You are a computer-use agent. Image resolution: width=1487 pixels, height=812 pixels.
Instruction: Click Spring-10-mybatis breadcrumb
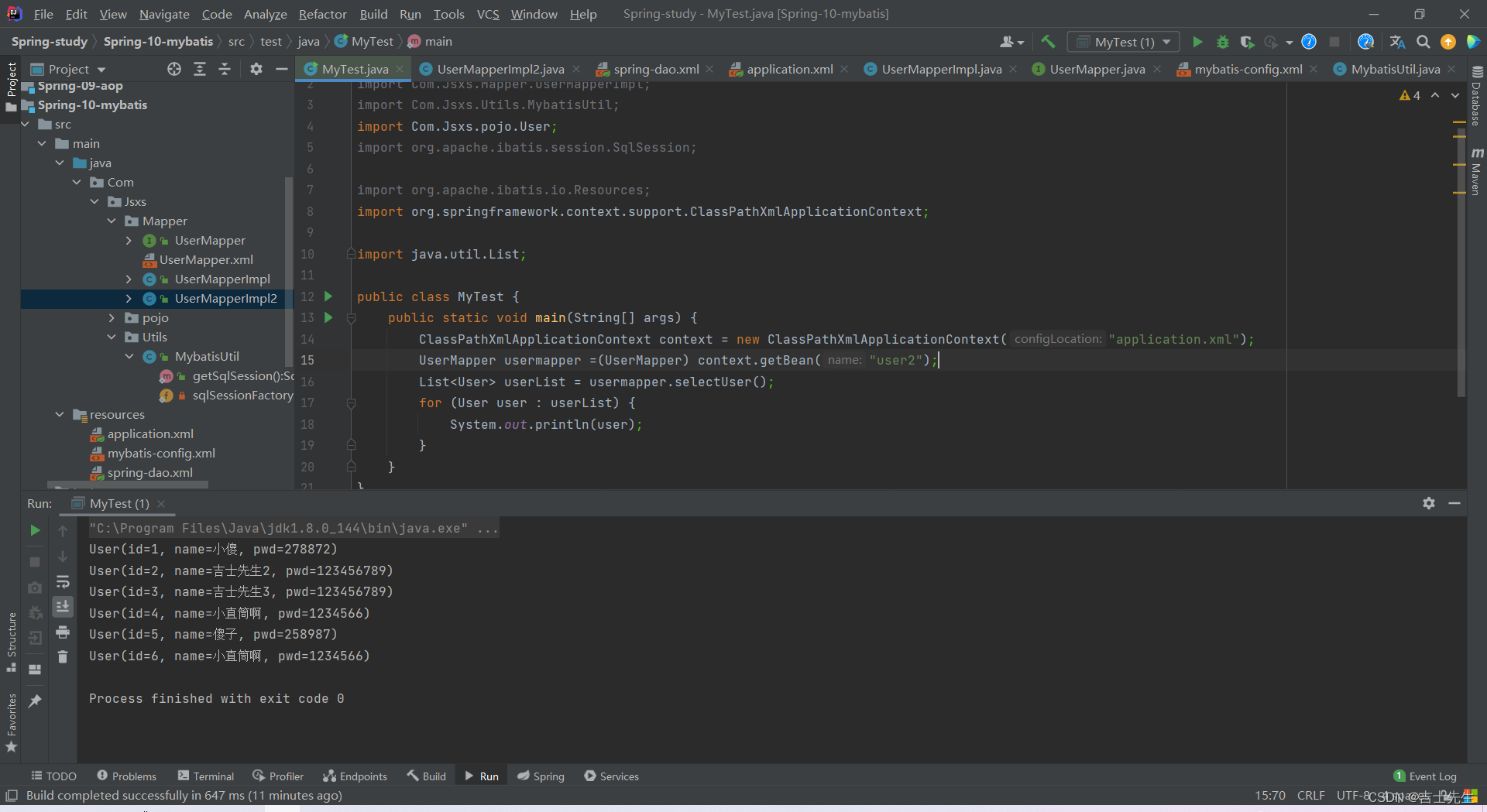click(158, 42)
